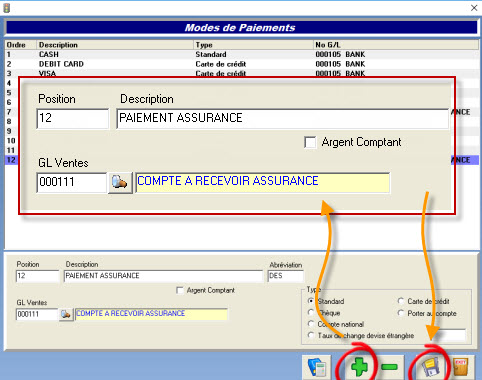Click the green plus add button
The width and height of the screenshot is (482, 380).
(x=360, y=367)
